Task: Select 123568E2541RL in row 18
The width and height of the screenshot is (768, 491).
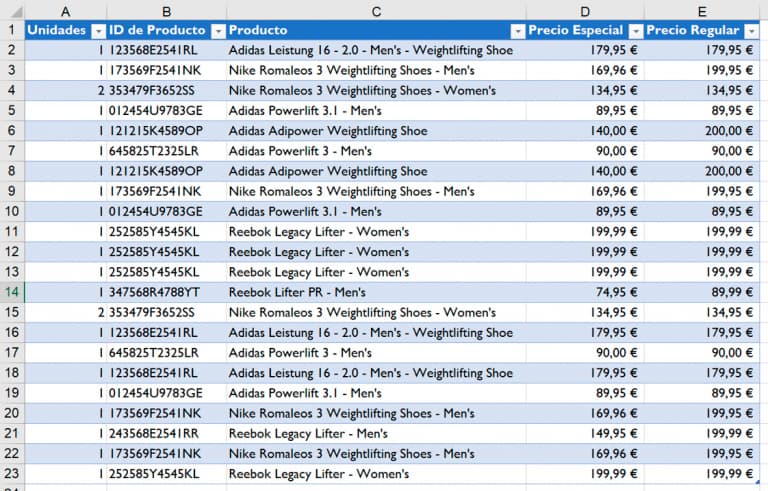Action: click(x=167, y=373)
